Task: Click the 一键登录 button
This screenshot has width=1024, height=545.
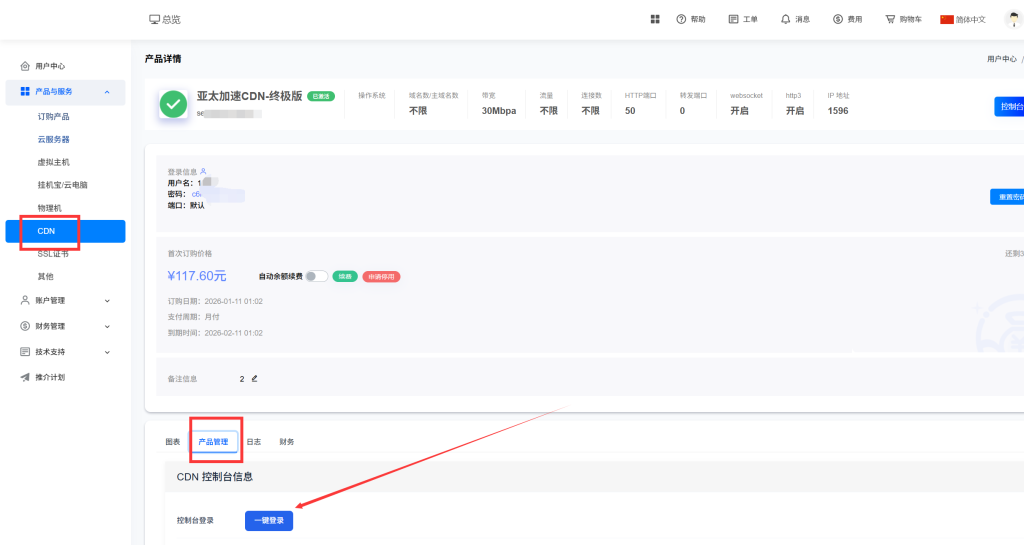Action: (x=269, y=520)
